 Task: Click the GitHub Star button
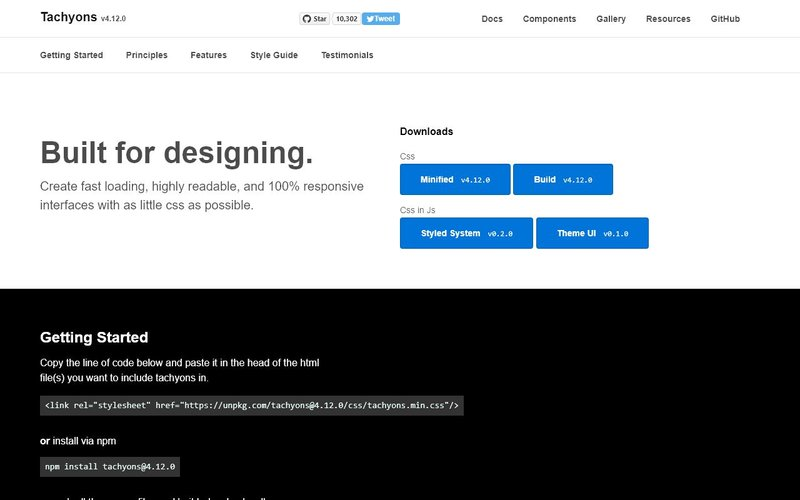coord(314,18)
